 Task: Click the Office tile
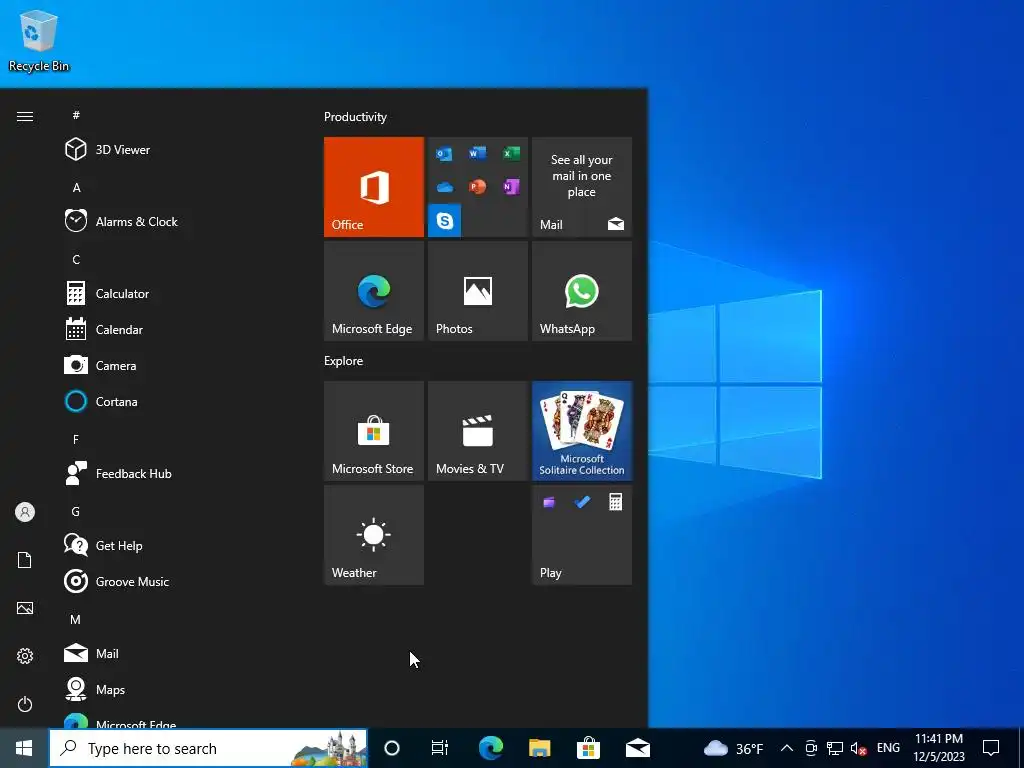[374, 187]
